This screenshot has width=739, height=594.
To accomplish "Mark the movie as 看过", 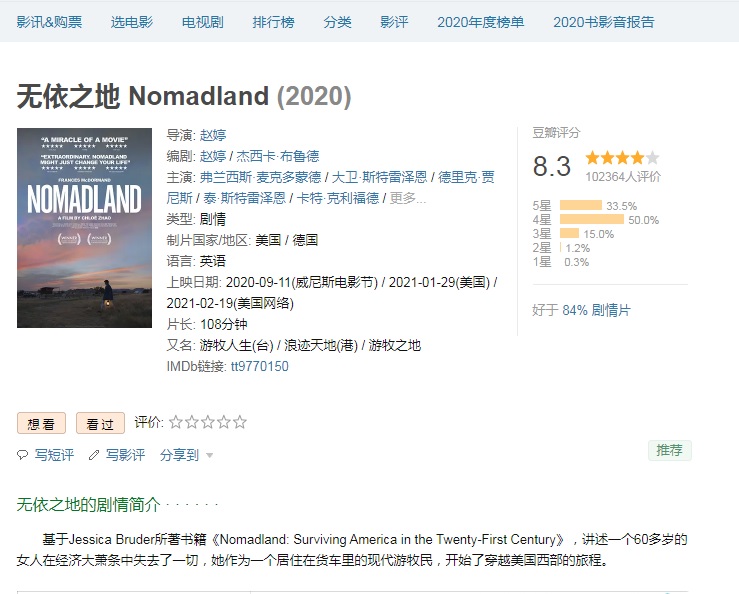I will (x=100, y=424).
